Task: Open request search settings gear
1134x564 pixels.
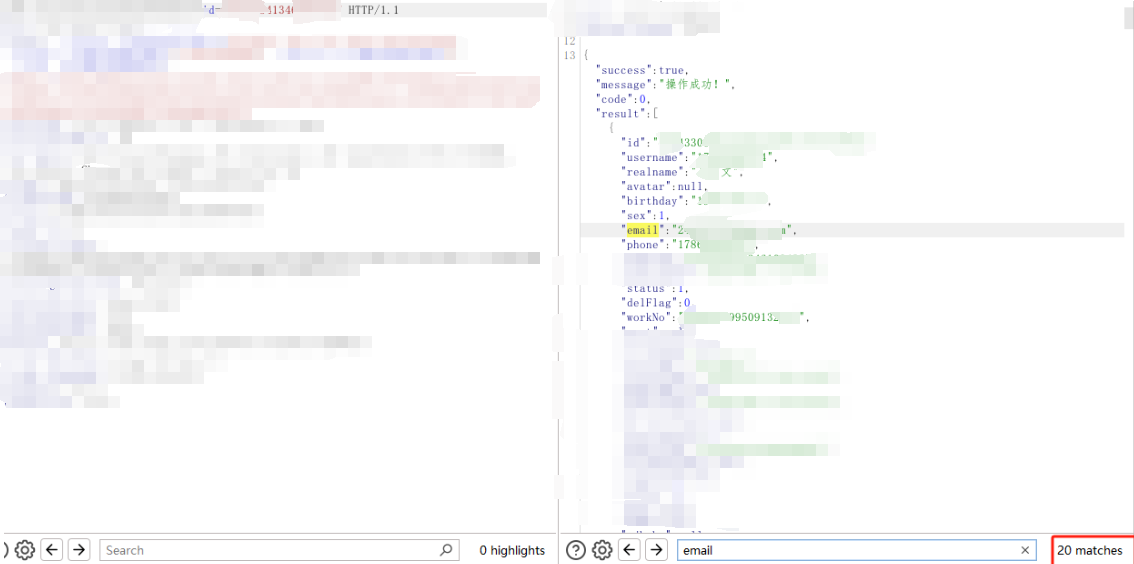Action: click(25, 550)
